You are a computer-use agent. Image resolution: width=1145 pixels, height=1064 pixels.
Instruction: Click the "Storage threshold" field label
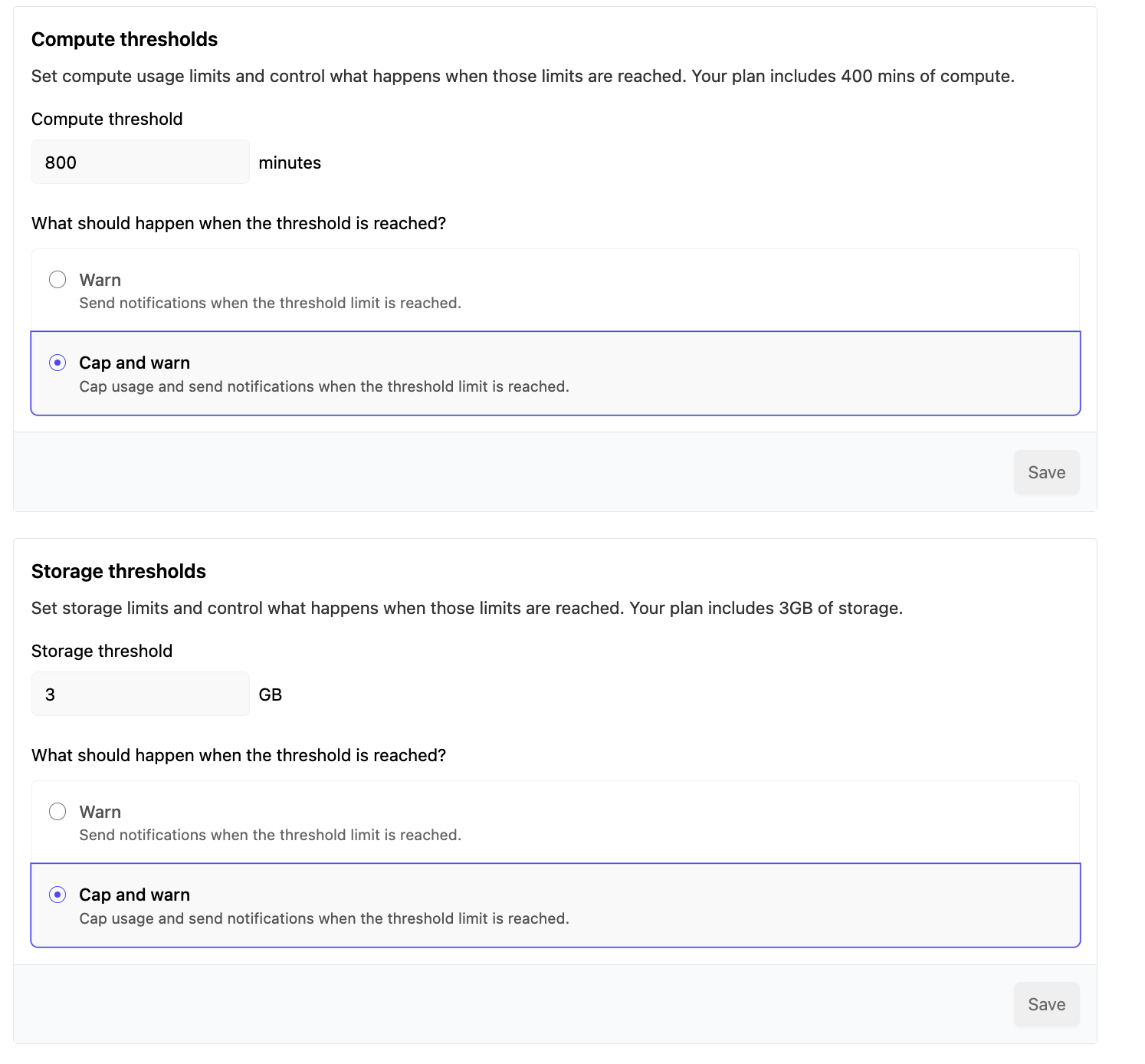pos(102,651)
